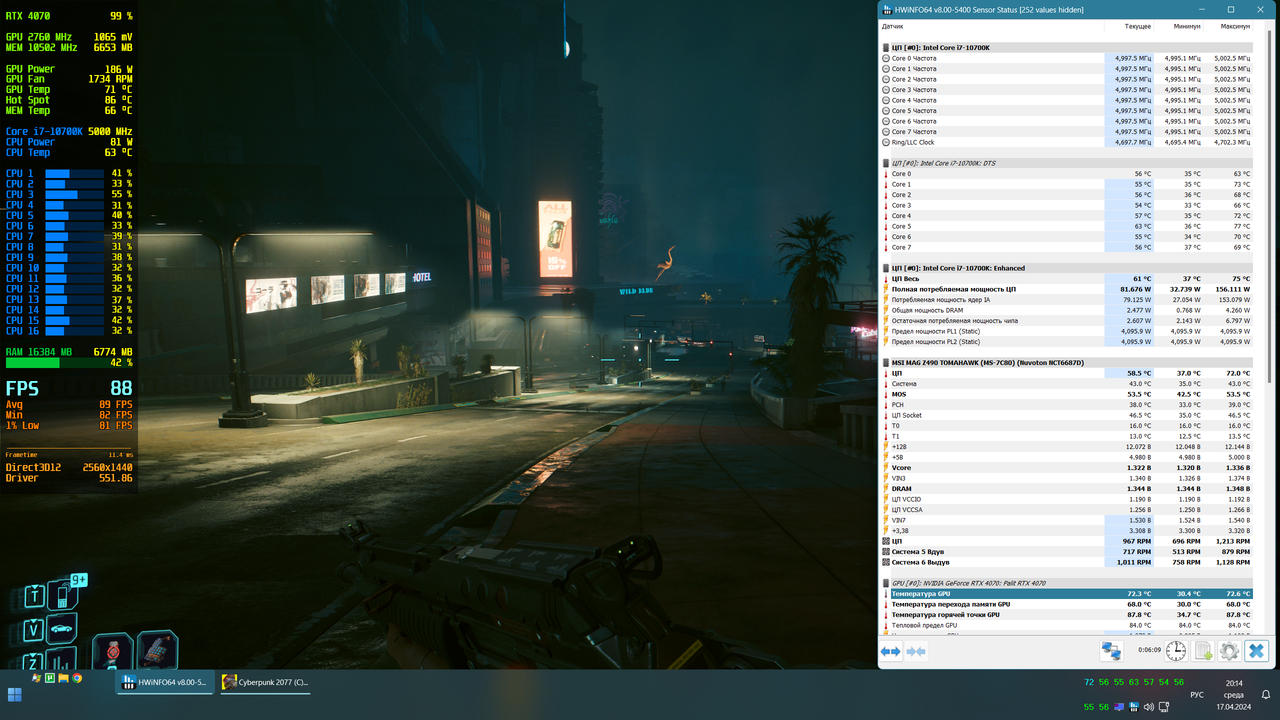
Task: Open the taskbar clock and date
Action: [x=1234, y=694]
